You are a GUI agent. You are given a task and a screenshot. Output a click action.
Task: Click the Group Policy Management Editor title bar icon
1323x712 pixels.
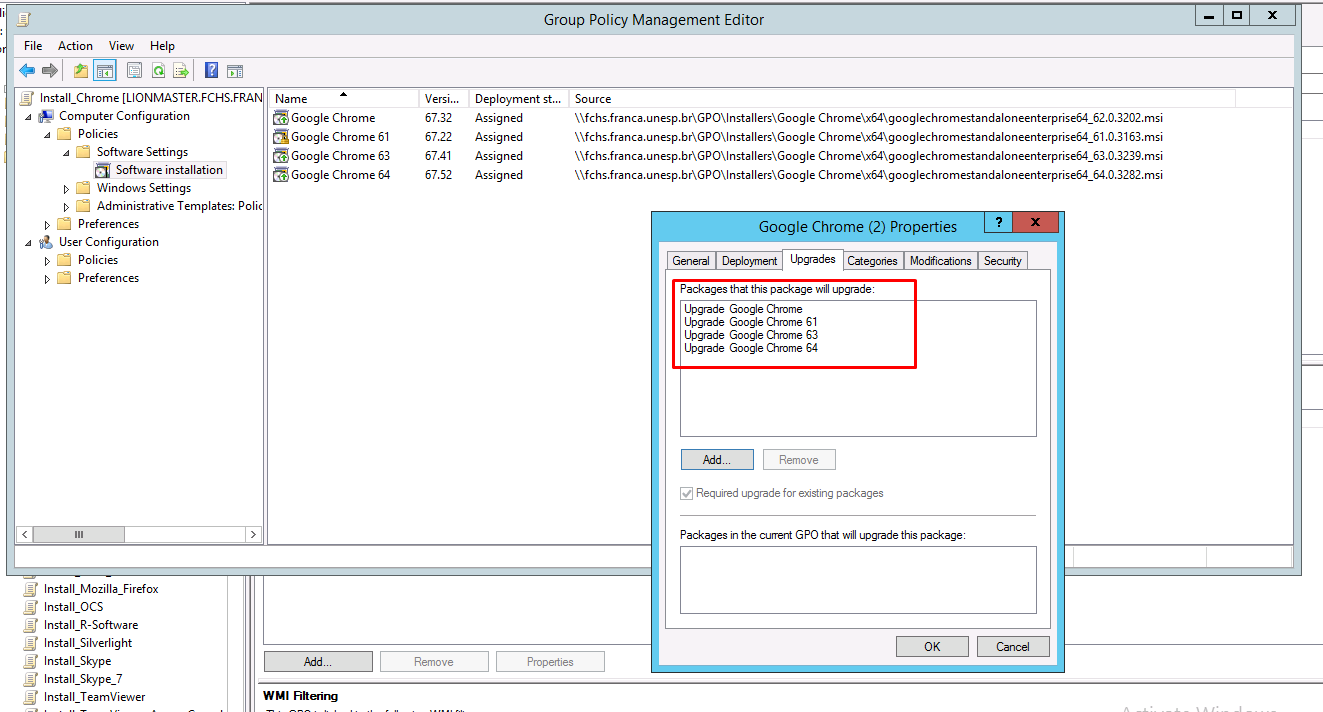tap(24, 18)
